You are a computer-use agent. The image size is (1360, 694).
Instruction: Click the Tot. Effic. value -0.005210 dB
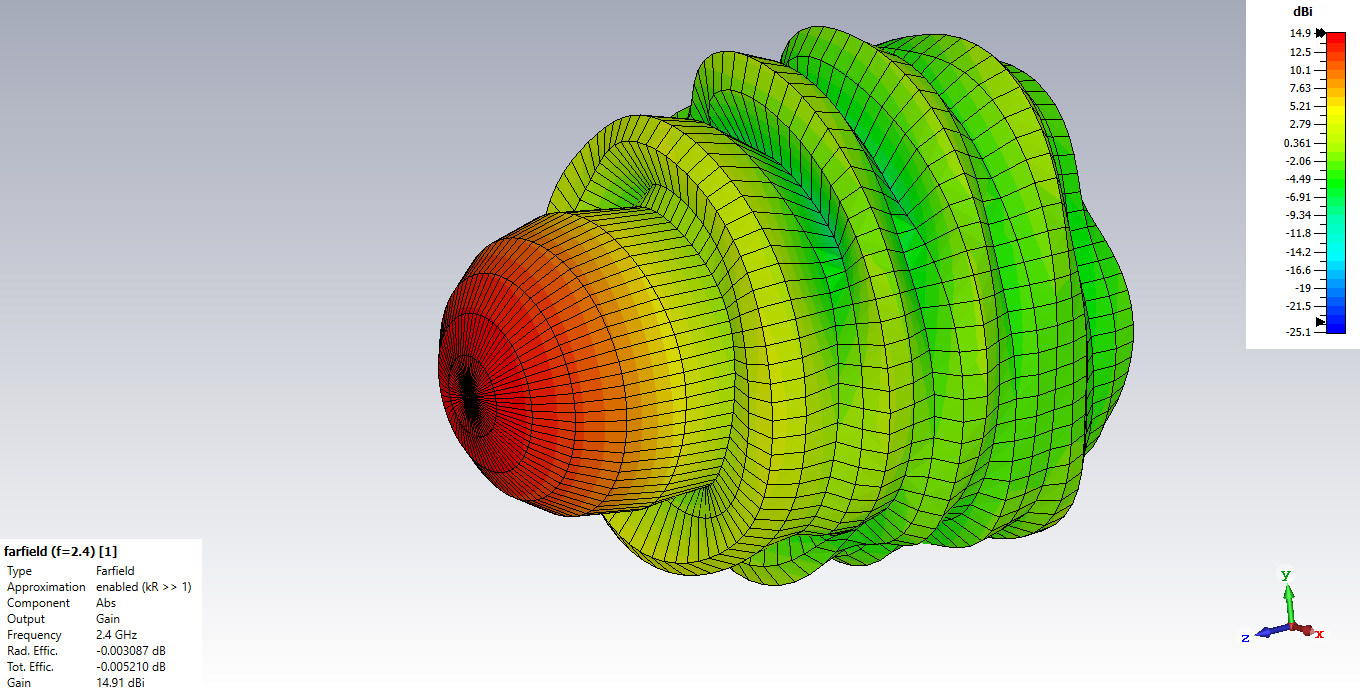[130, 667]
